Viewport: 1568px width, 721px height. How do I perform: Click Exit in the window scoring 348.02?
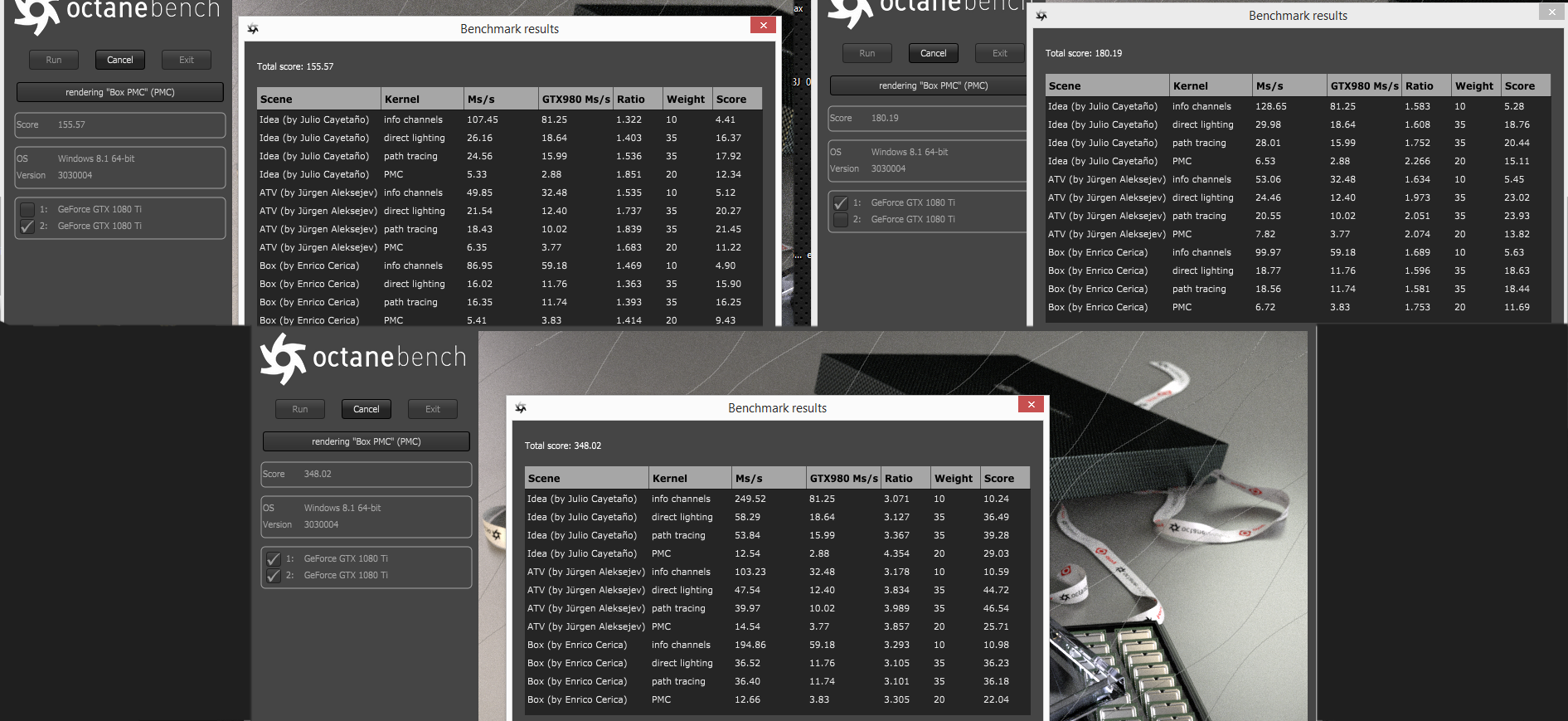point(433,409)
